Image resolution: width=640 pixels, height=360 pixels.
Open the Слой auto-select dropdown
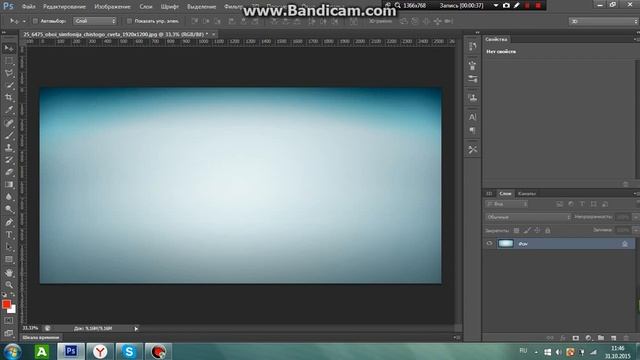pos(95,21)
